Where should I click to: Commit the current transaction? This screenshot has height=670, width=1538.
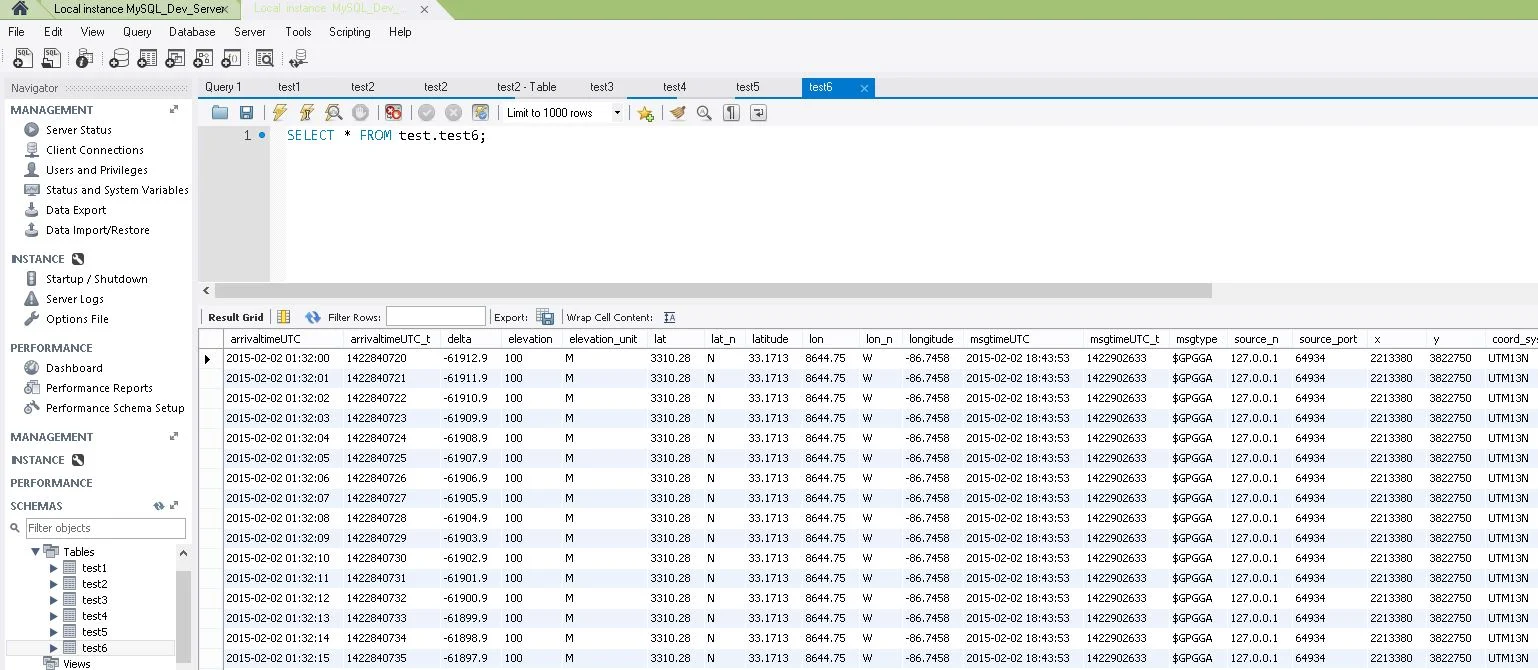[427, 113]
